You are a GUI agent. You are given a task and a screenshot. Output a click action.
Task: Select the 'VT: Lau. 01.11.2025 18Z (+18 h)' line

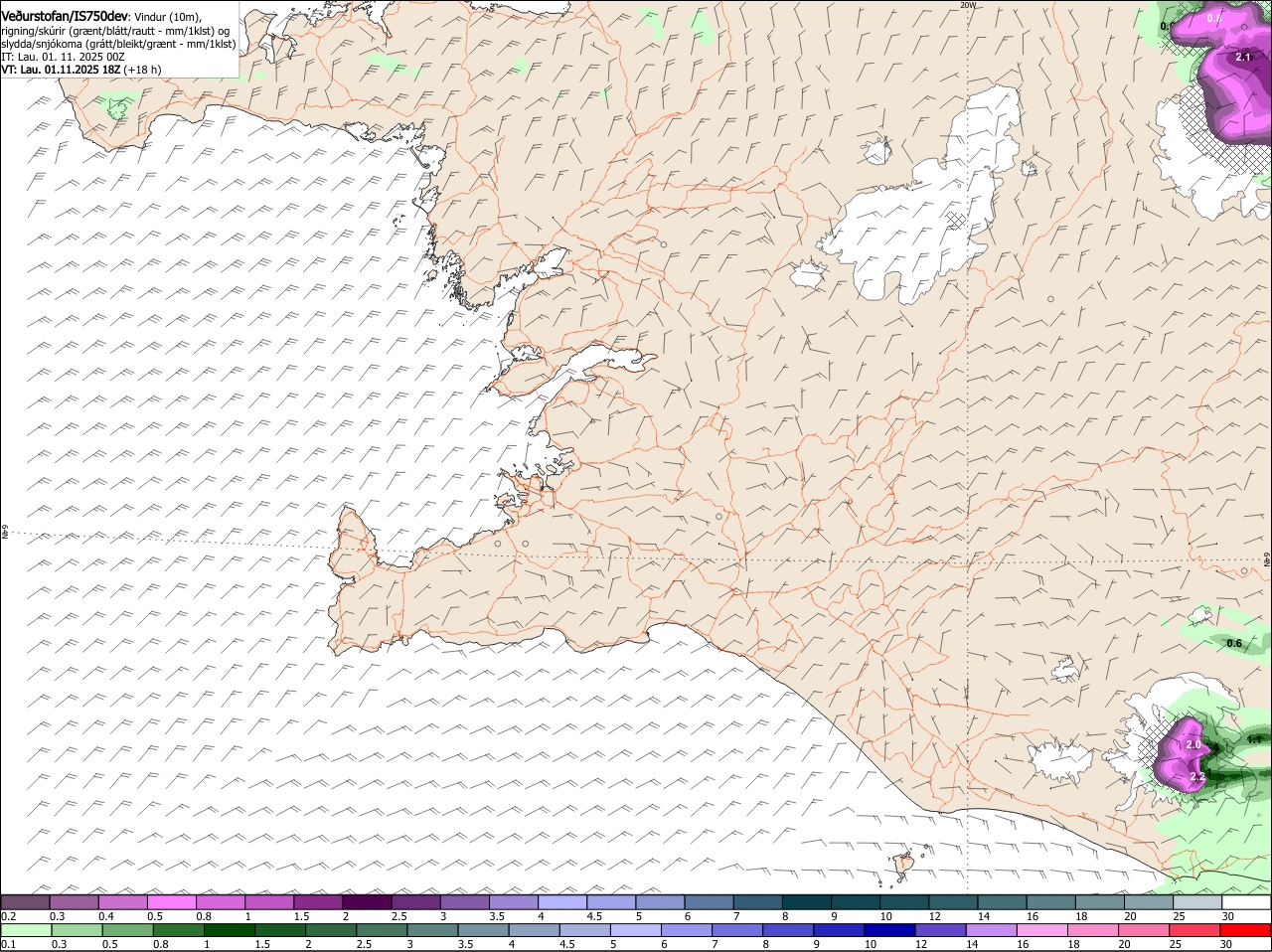pyautogui.click(x=80, y=70)
